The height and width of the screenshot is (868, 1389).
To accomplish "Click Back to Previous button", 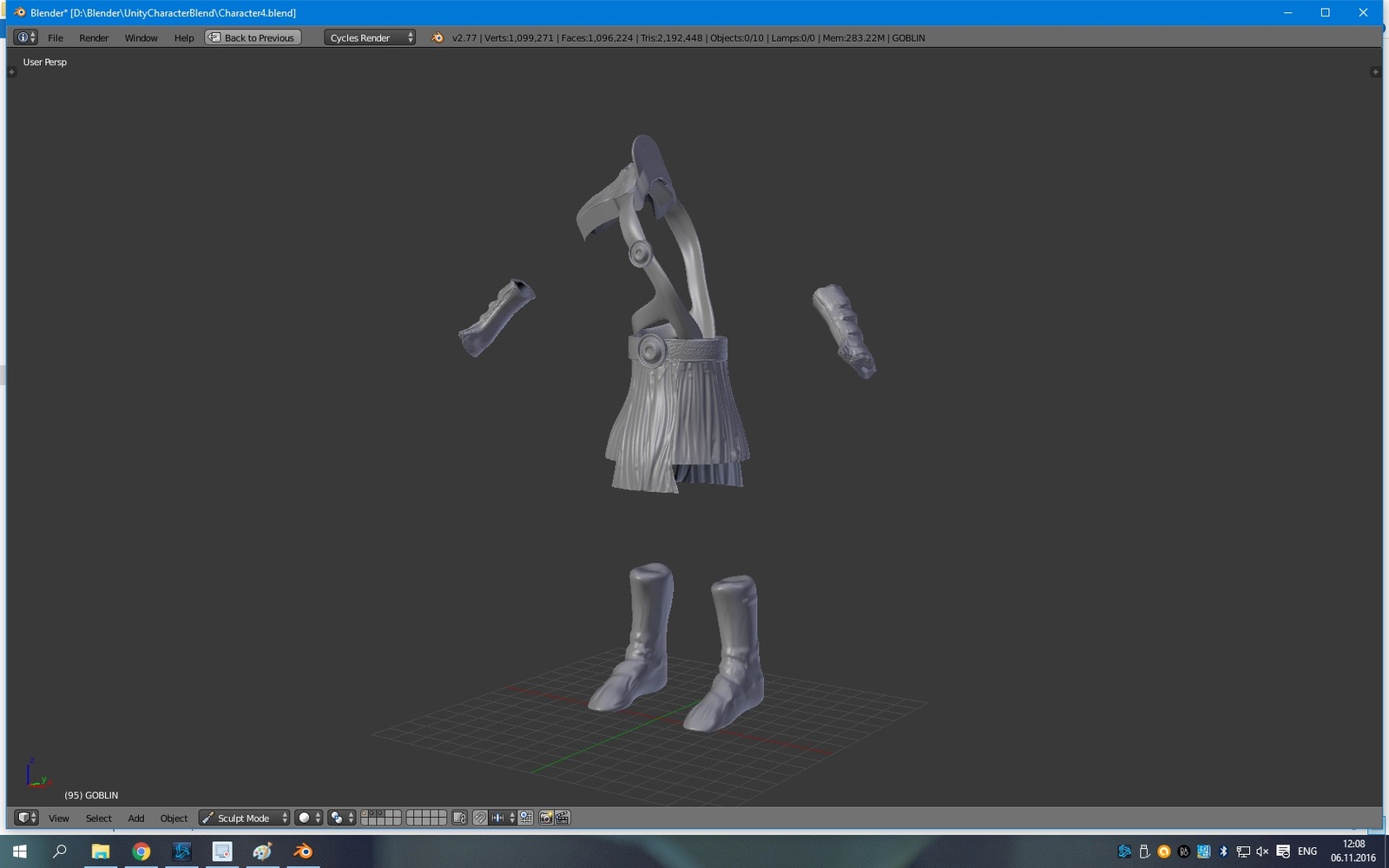I will point(253,37).
